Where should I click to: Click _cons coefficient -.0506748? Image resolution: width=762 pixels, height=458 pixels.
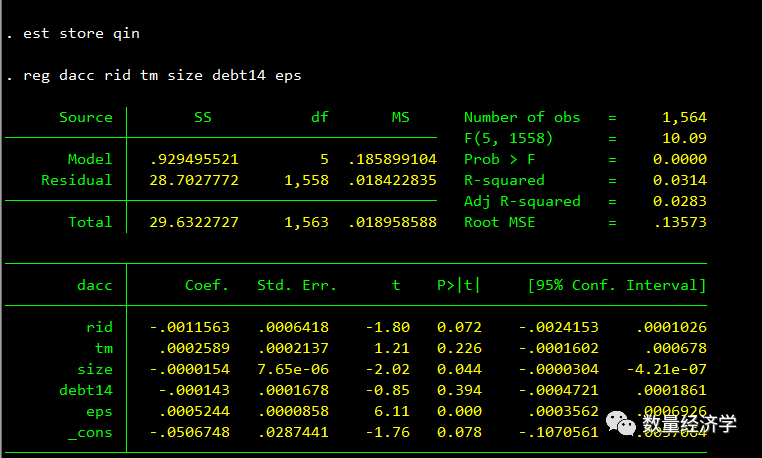pyautogui.click(x=190, y=433)
